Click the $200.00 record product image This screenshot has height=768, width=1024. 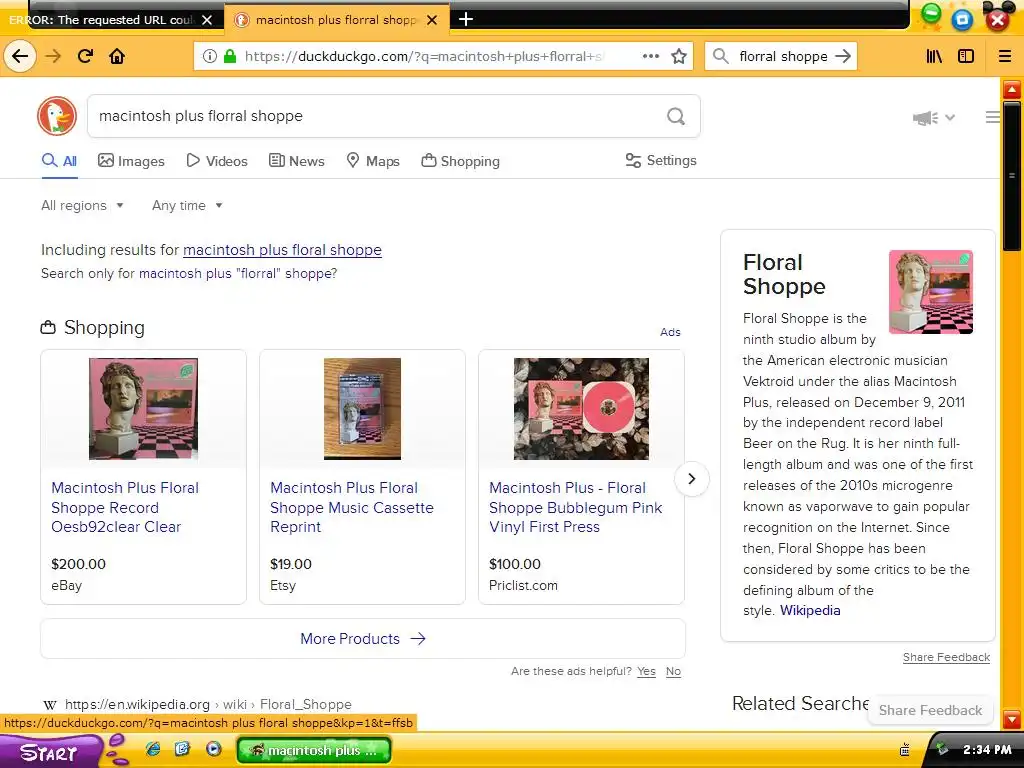[x=143, y=409]
